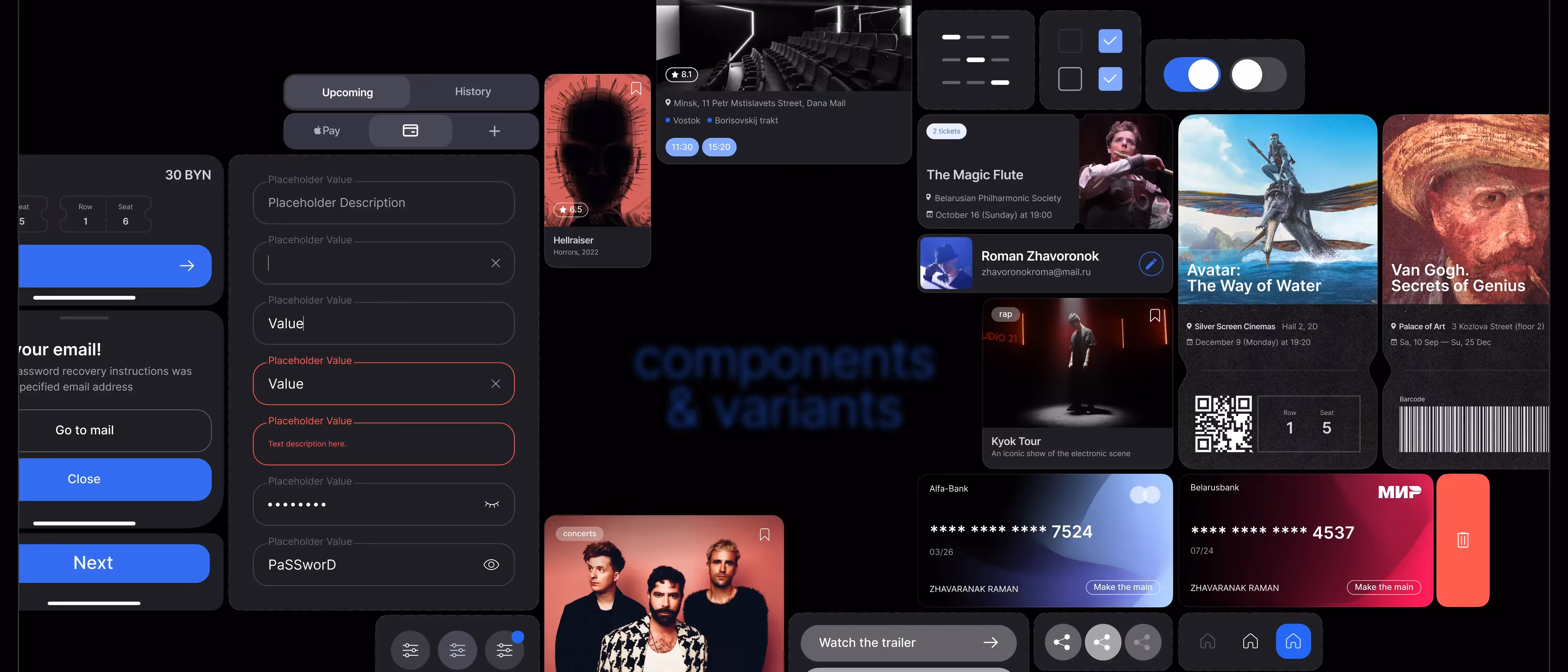This screenshot has width=1568, height=672.
Task: Open filter button with blue notification dot
Action: tap(505, 650)
